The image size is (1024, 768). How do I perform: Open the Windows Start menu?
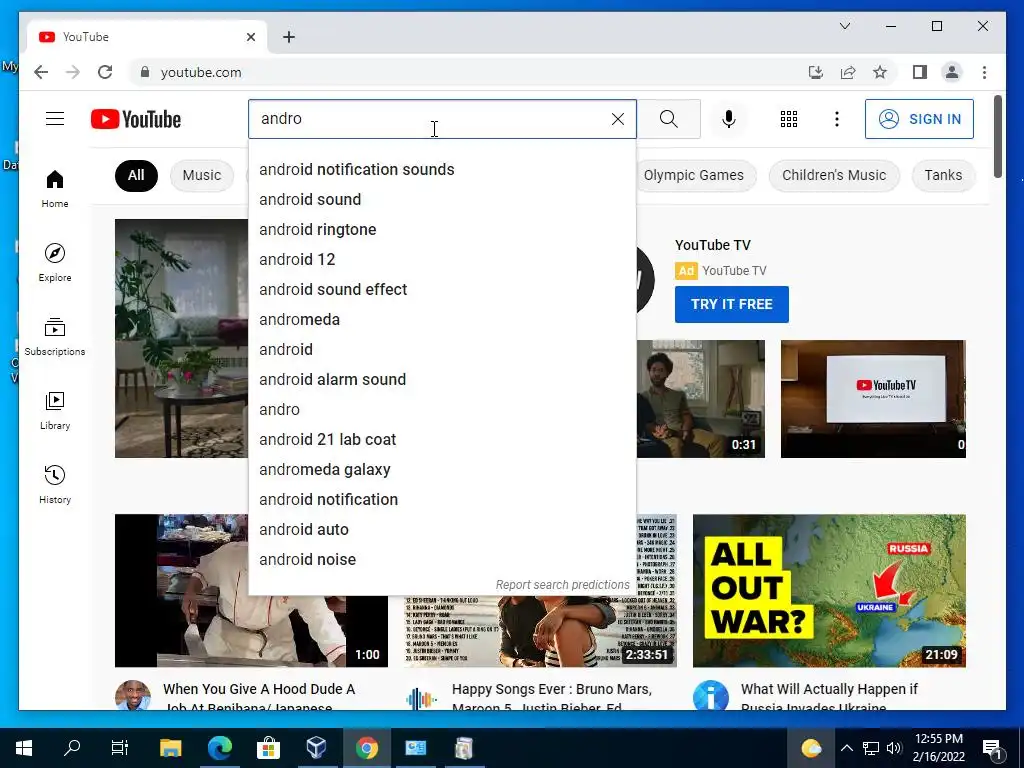pyautogui.click(x=24, y=748)
